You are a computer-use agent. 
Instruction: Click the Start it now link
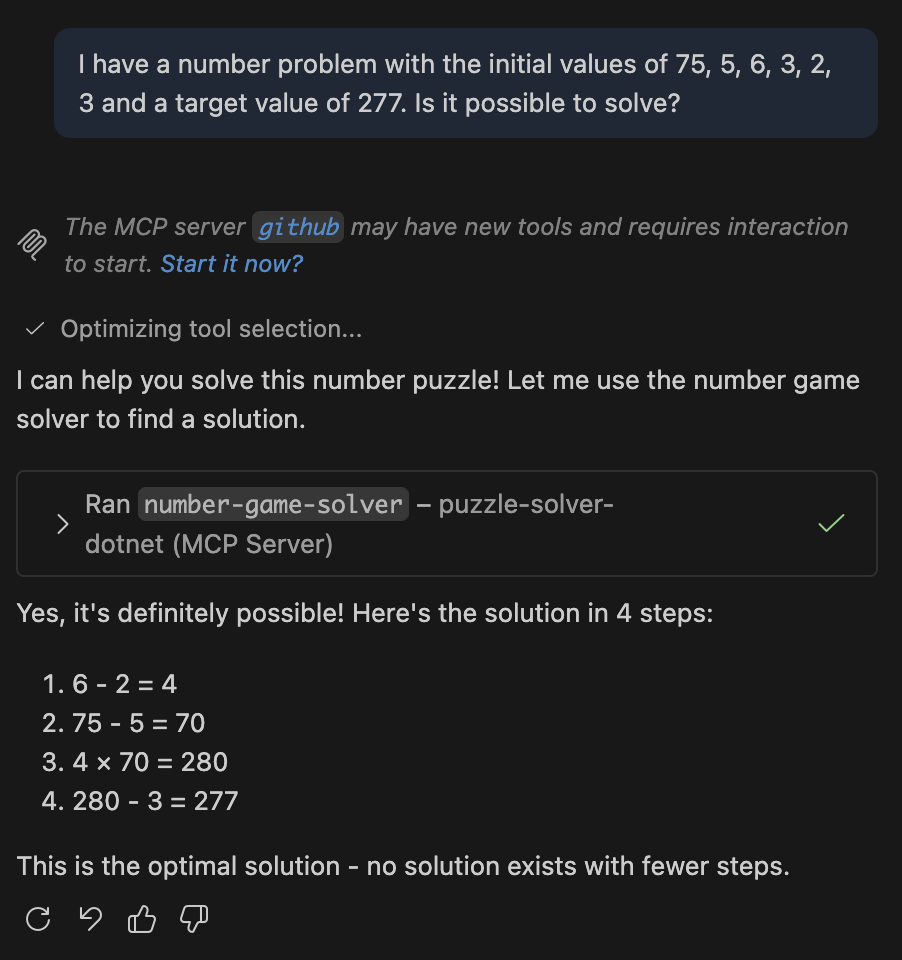tap(231, 263)
